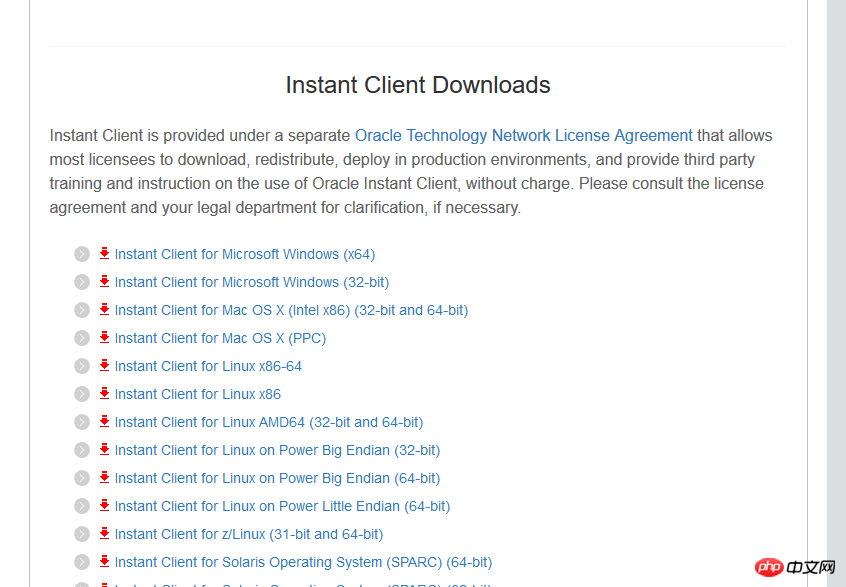Click the Instant Client Downloads heading
The width and height of the screenshot is (846, 587).
tap(418, 85)
